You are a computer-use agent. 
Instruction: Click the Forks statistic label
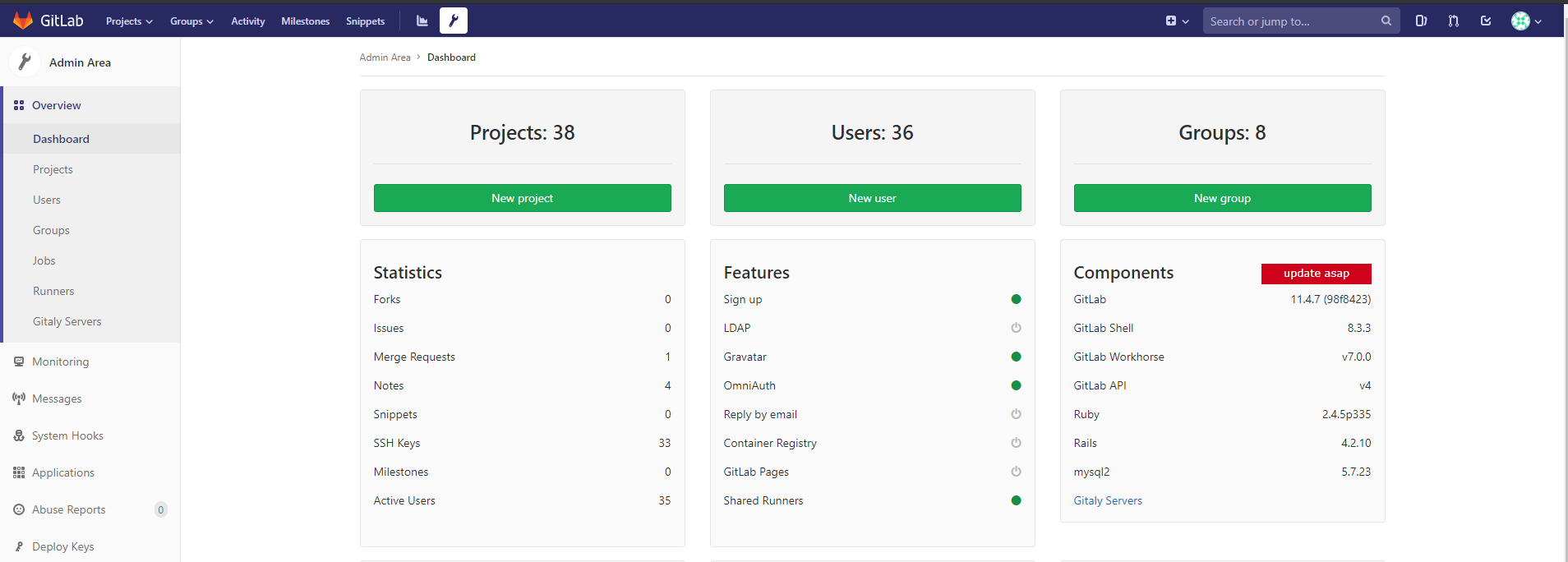pos(387,299)
